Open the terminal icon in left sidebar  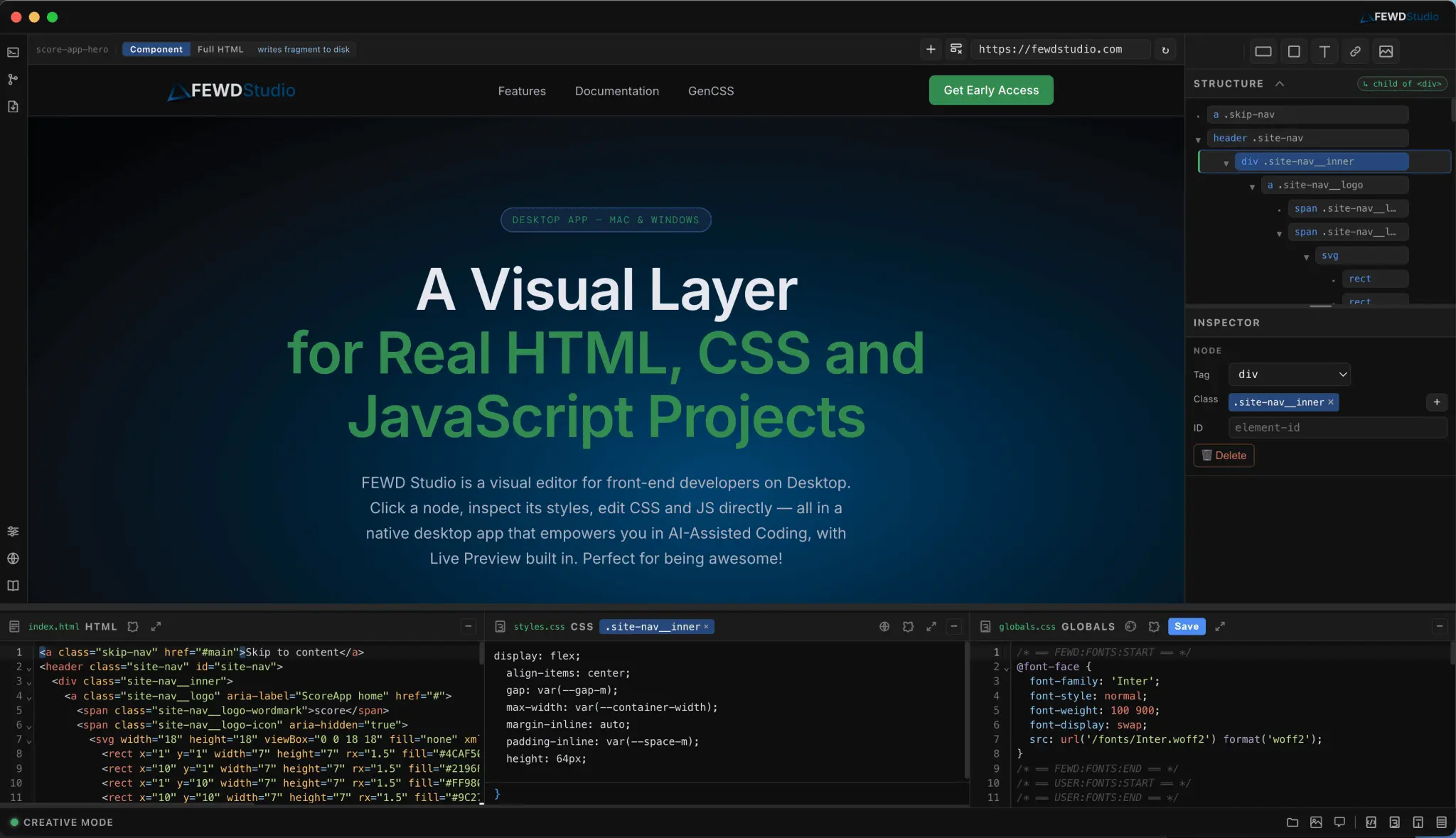pos(13,52)
